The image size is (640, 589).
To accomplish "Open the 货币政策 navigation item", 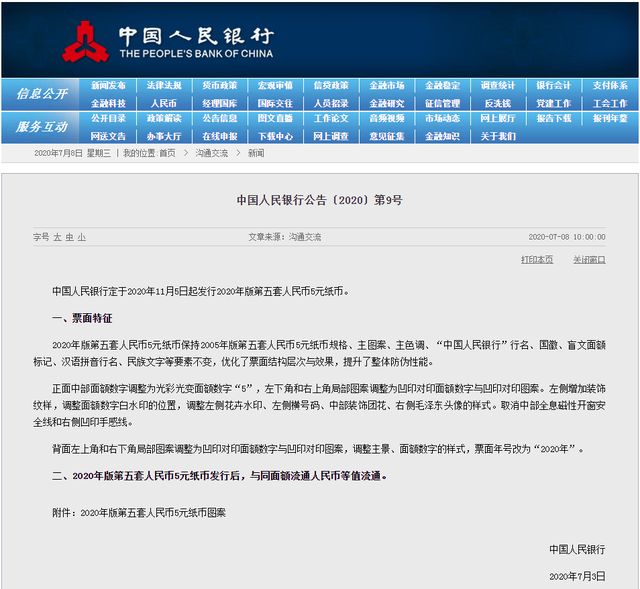I will click(x=220, y=86).
